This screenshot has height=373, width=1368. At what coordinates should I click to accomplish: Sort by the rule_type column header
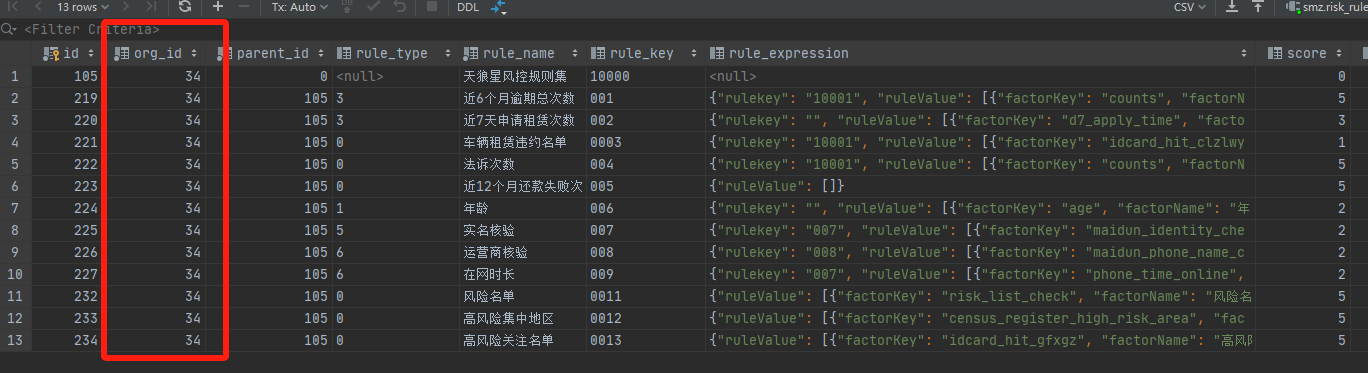395,53
